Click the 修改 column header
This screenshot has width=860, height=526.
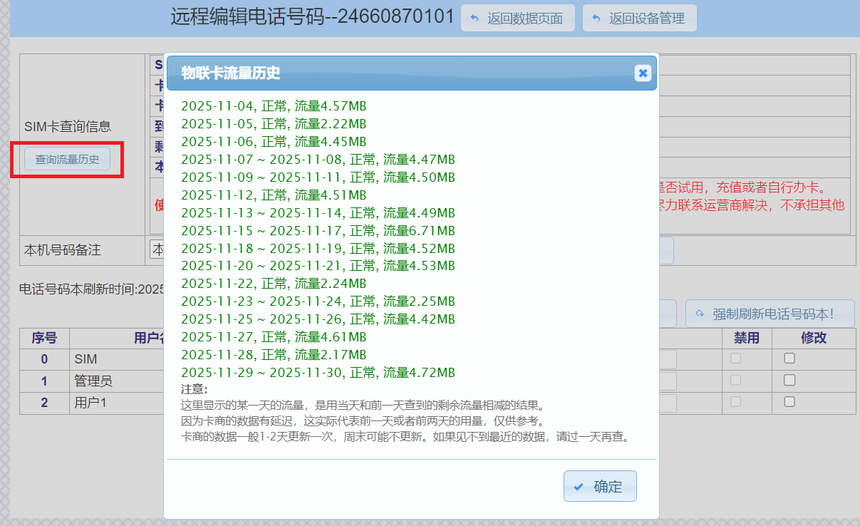(x=813, y=338)
